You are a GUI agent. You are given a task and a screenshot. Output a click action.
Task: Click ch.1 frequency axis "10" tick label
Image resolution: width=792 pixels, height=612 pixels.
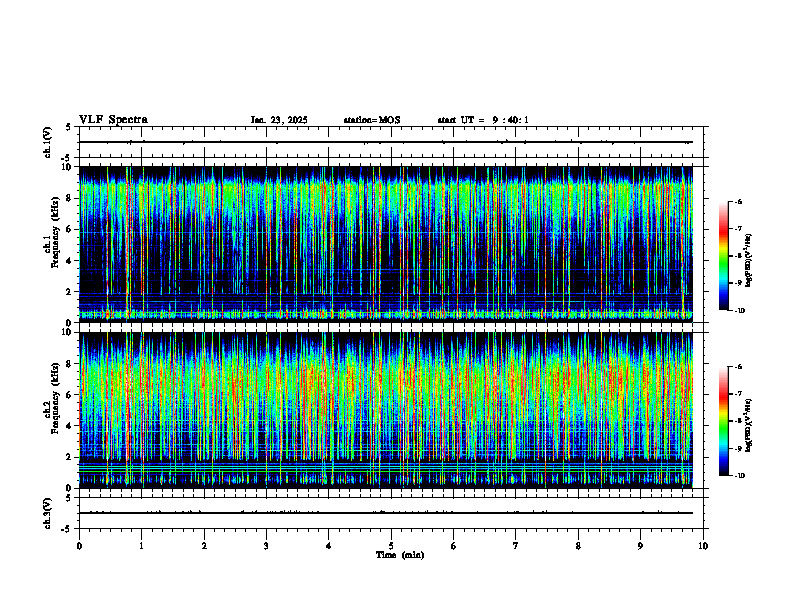click(x=68, y=167)
